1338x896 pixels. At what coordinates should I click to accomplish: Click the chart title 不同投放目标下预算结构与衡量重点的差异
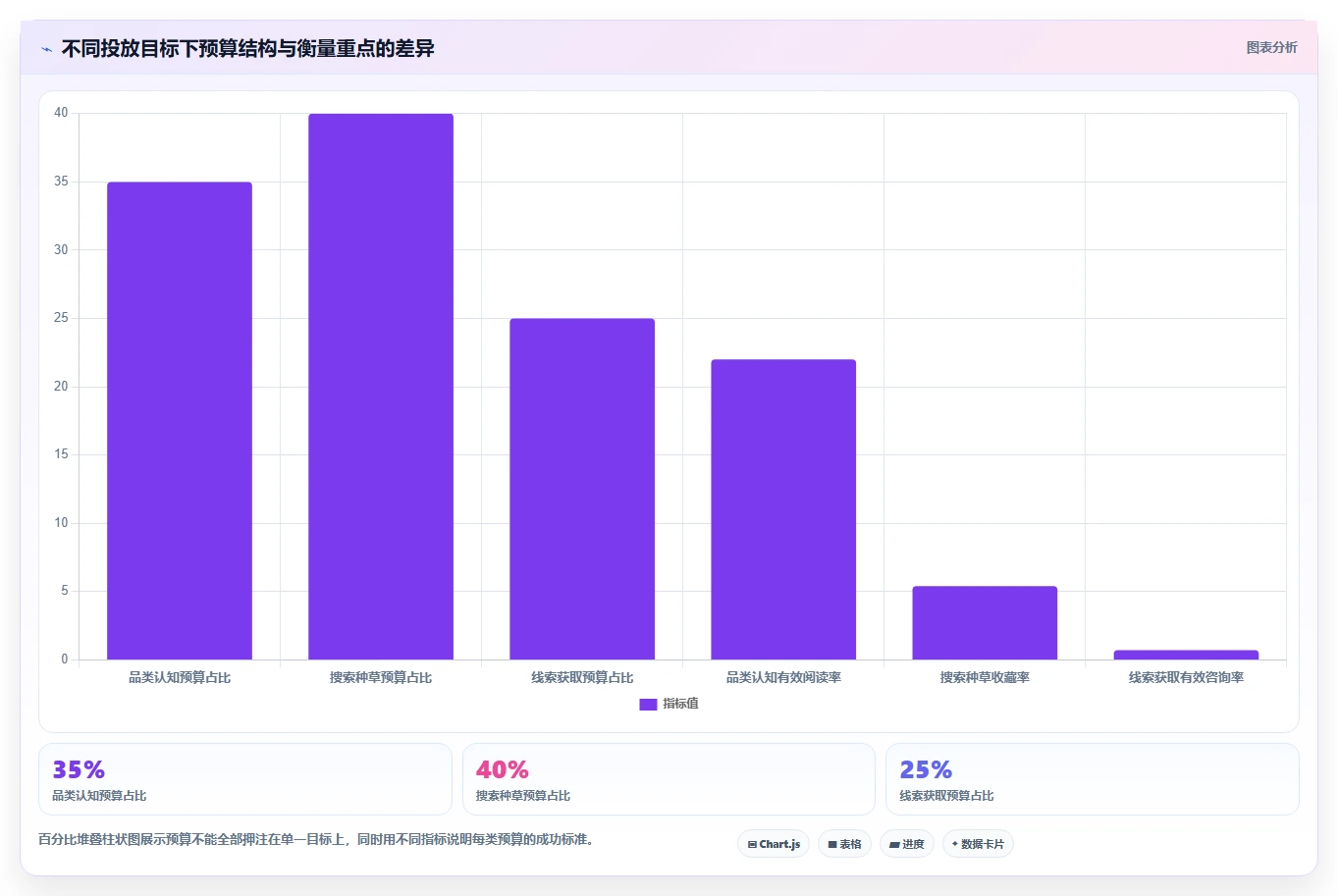[248, 48]
